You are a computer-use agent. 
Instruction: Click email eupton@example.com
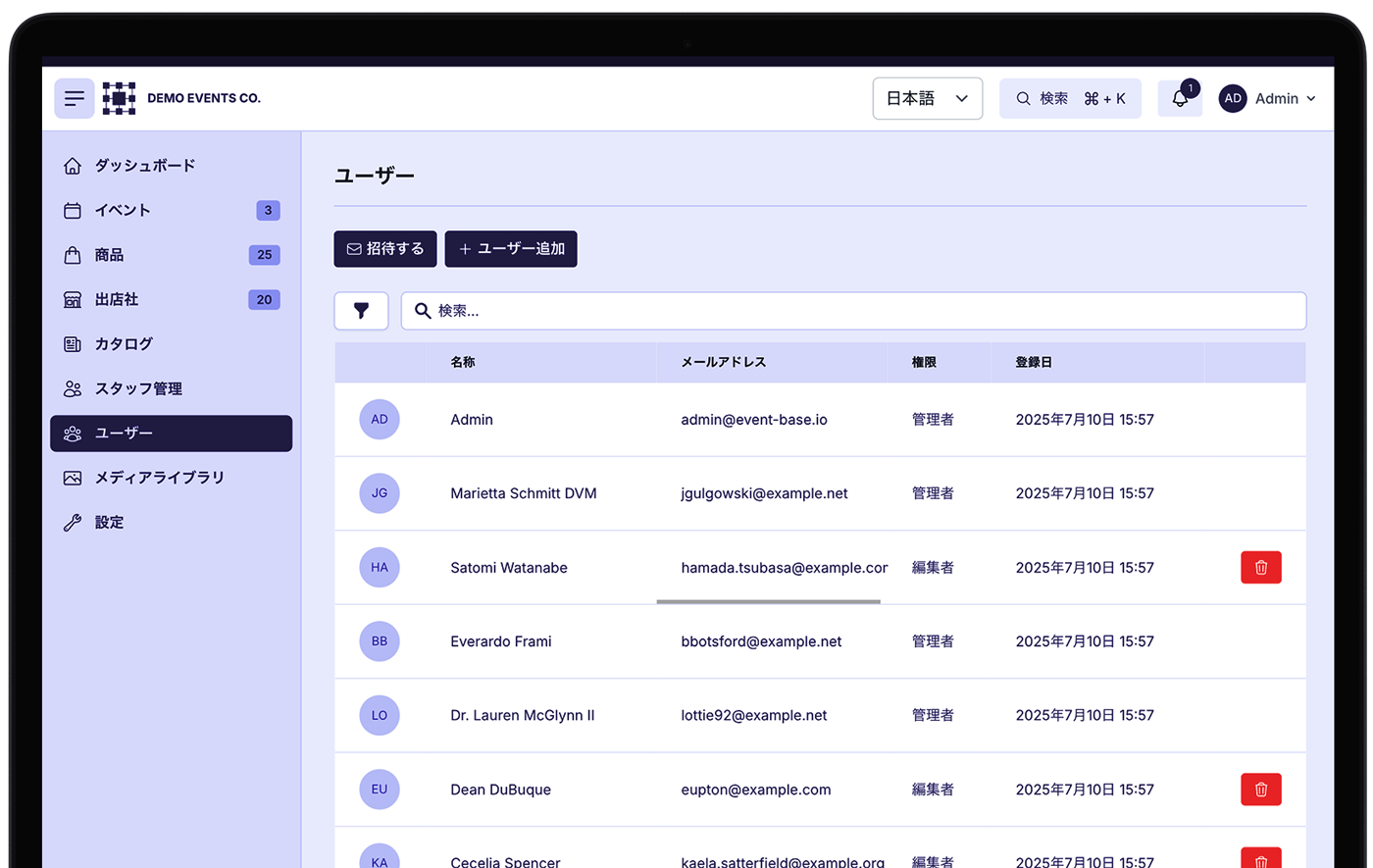(x=756, y=790)
